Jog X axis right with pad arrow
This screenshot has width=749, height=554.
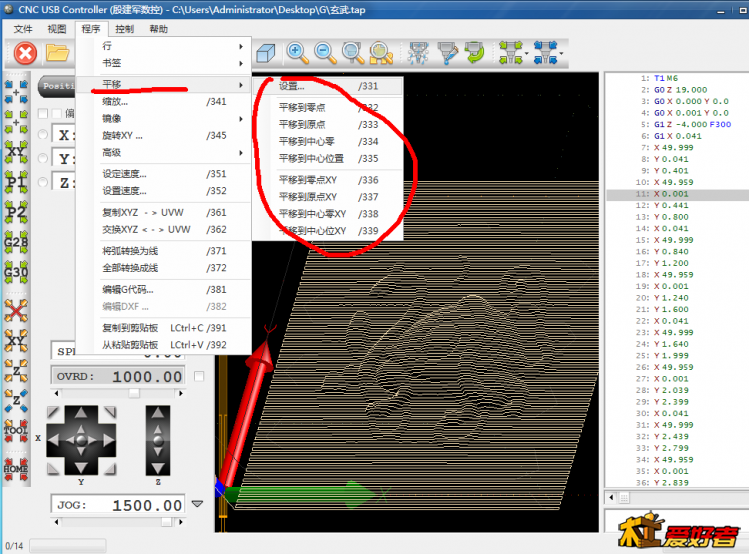tap(109, 440)
